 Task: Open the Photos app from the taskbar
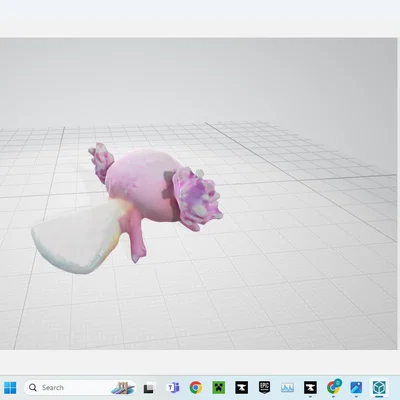[x=356, y=388]
